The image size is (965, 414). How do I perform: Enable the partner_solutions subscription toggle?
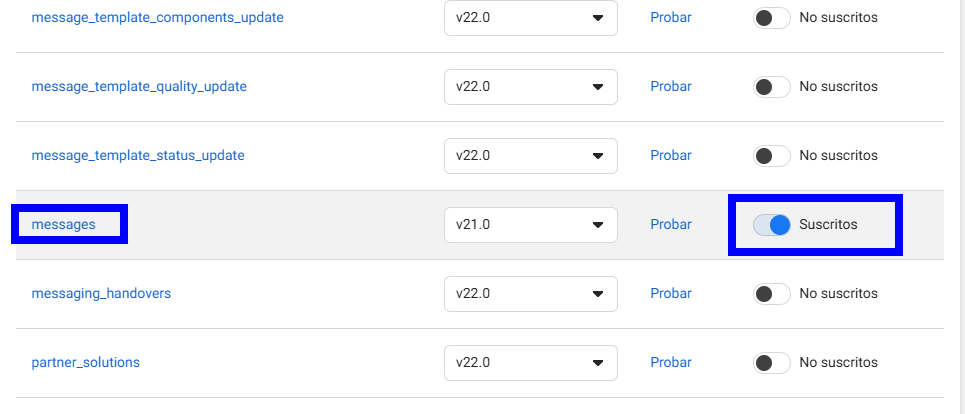pyautogui.click(x=771, y=363)
